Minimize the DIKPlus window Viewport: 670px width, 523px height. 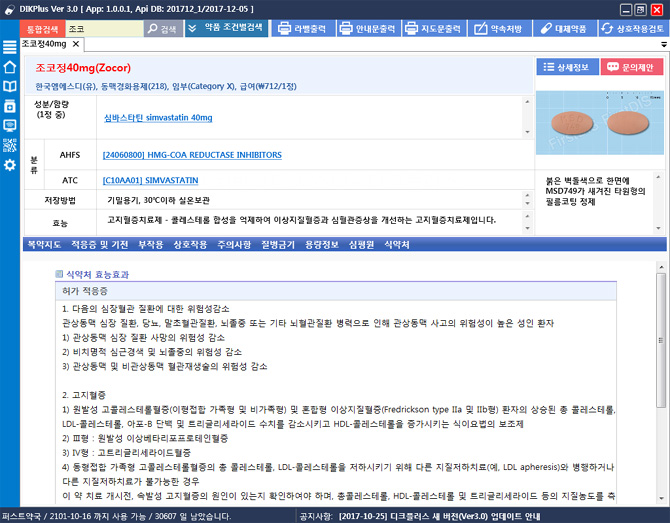(626, 10)
